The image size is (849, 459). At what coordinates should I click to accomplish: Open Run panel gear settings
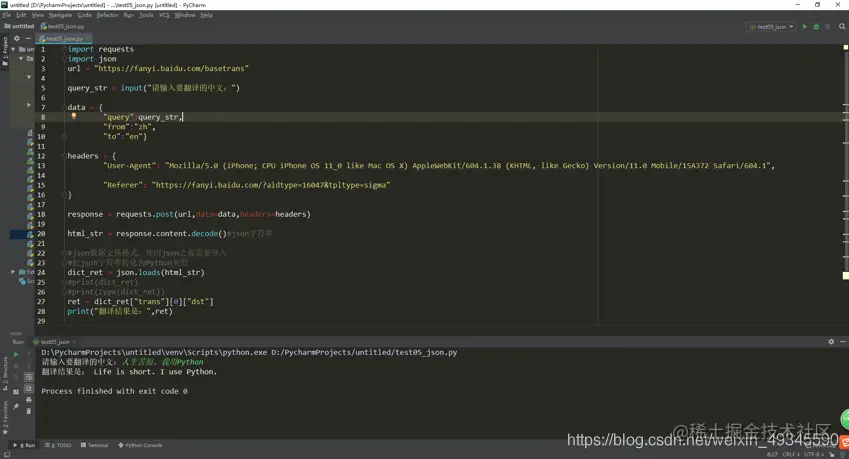pyautogui.click(x=831, y=342)
